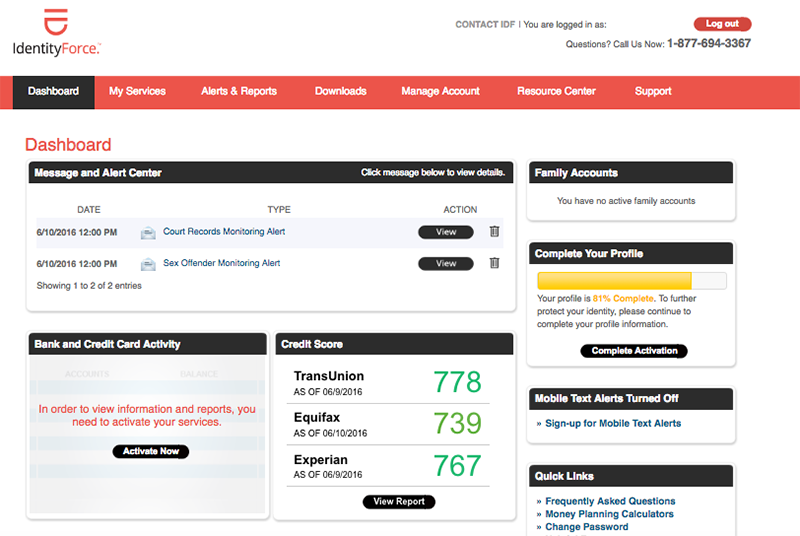Click '81% Complete' text
The image size is (800, 536).
coord(623,298)
